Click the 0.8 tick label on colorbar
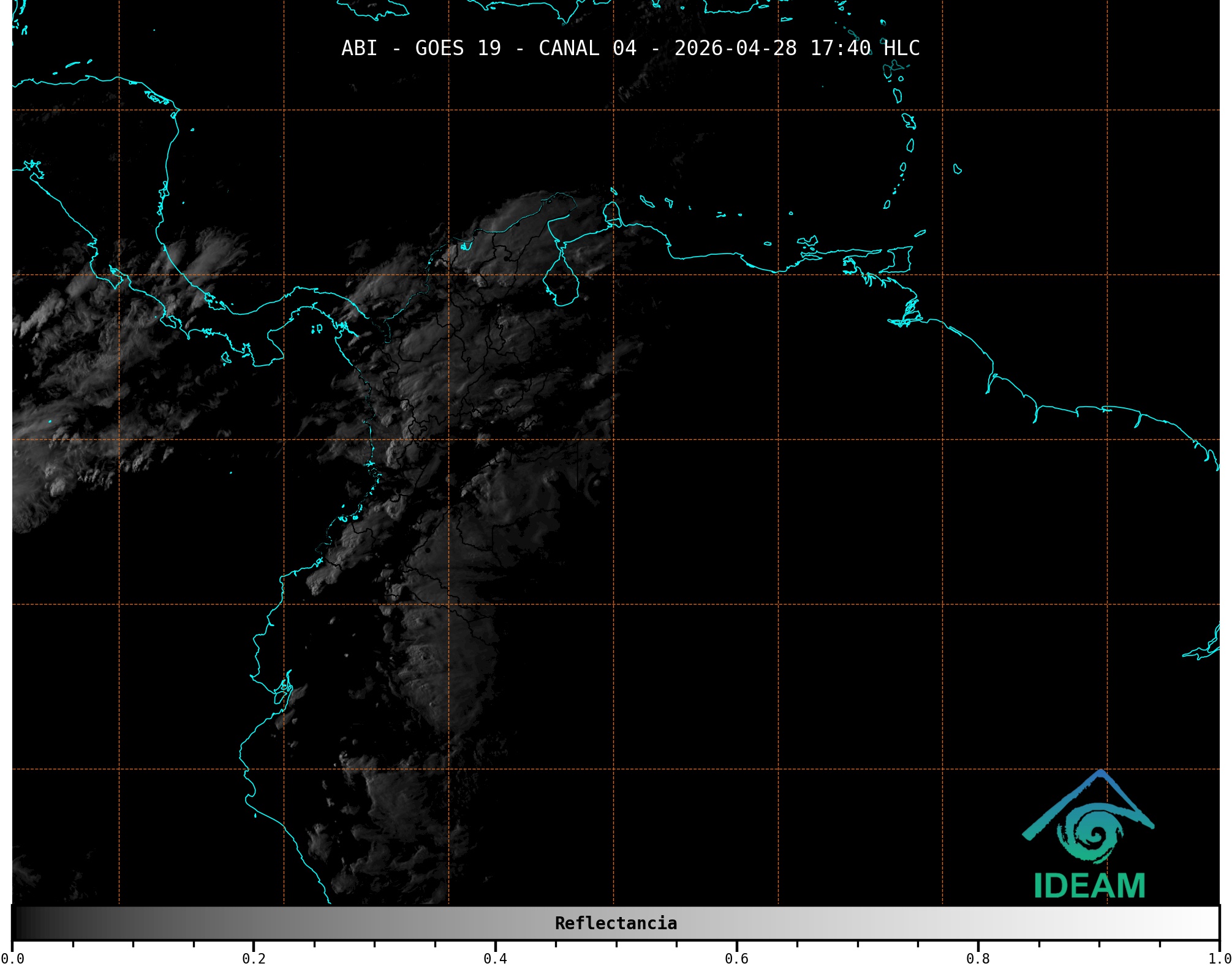The height and width of the screenshot is (966, 1232). [x=978, y=959]
